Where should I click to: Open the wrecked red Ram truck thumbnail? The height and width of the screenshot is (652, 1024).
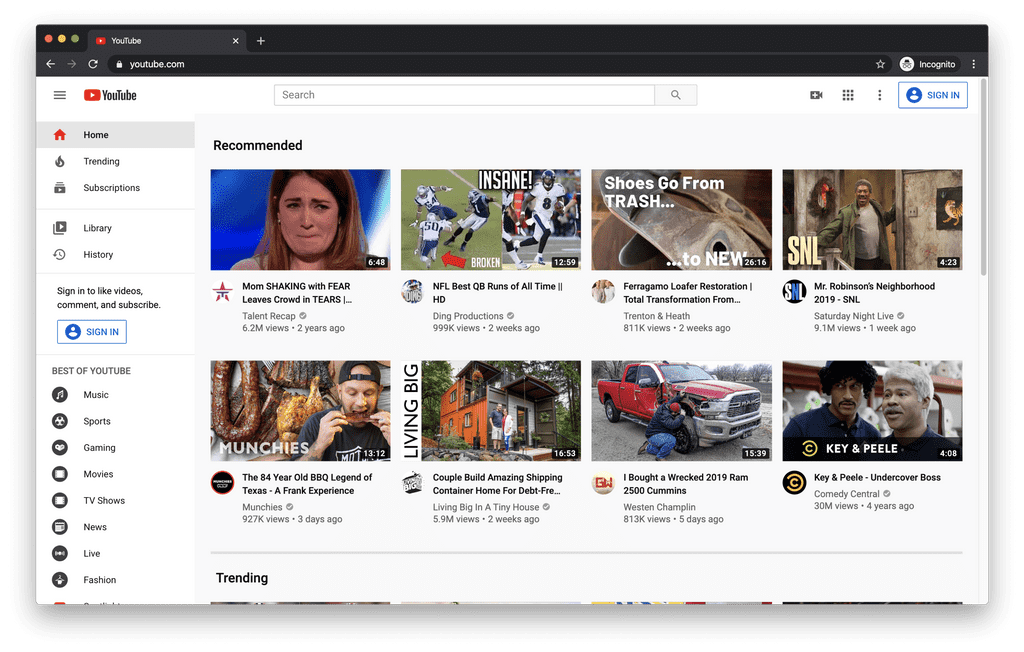681,411
